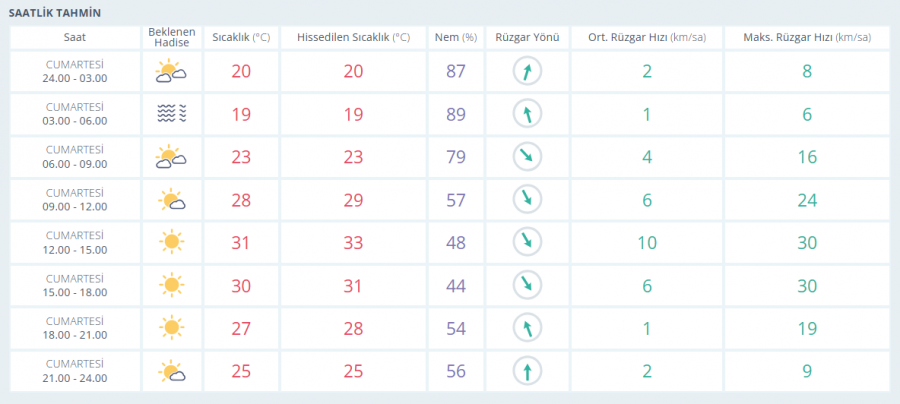Click humidity value 48
Screen dimensions: 900x404
[456, 243]
